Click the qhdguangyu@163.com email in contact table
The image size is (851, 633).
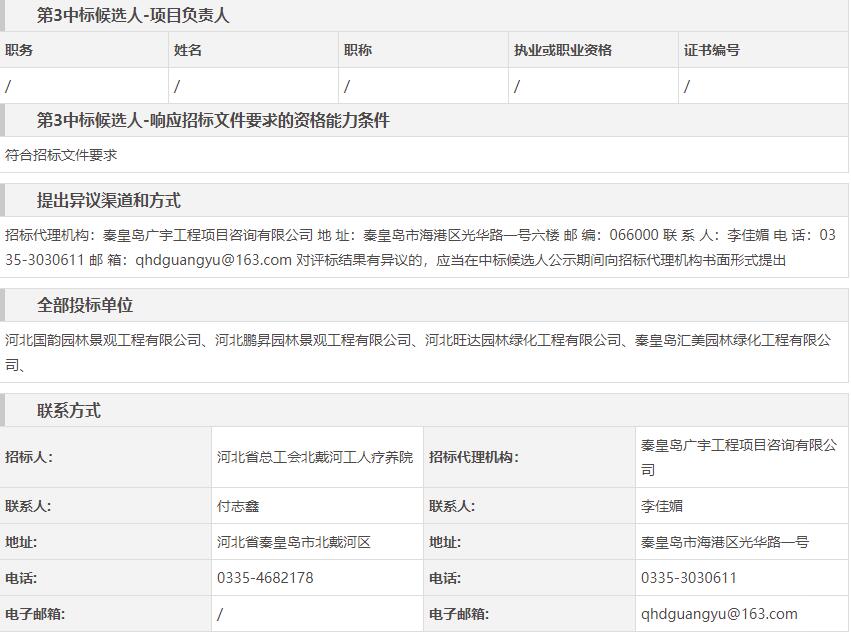pyautogui.click(x=719, y=614)
